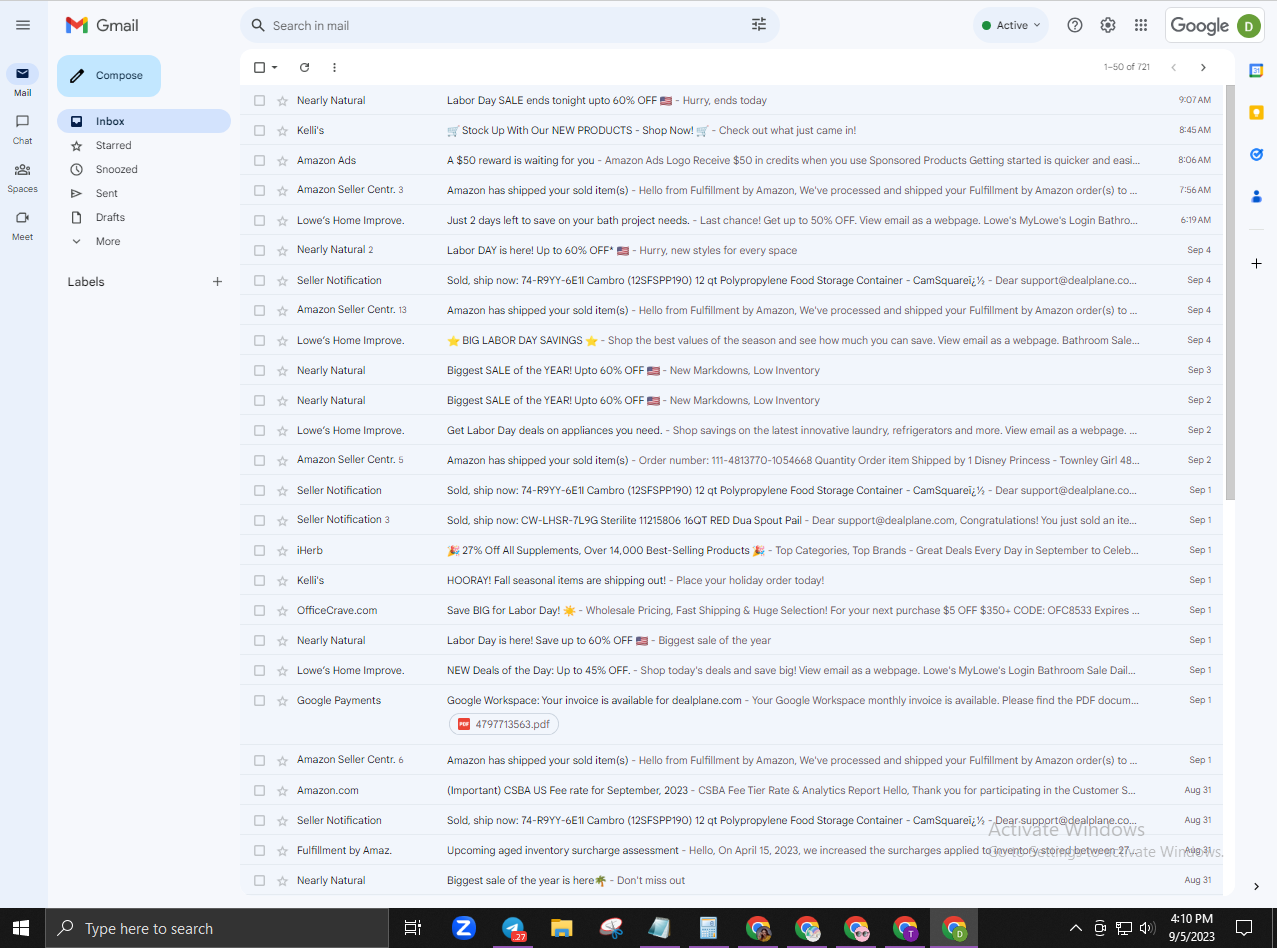The image size is (1277, 948).
Task: Open Zoom from the taskbar
Action: [x=463, y=928]
